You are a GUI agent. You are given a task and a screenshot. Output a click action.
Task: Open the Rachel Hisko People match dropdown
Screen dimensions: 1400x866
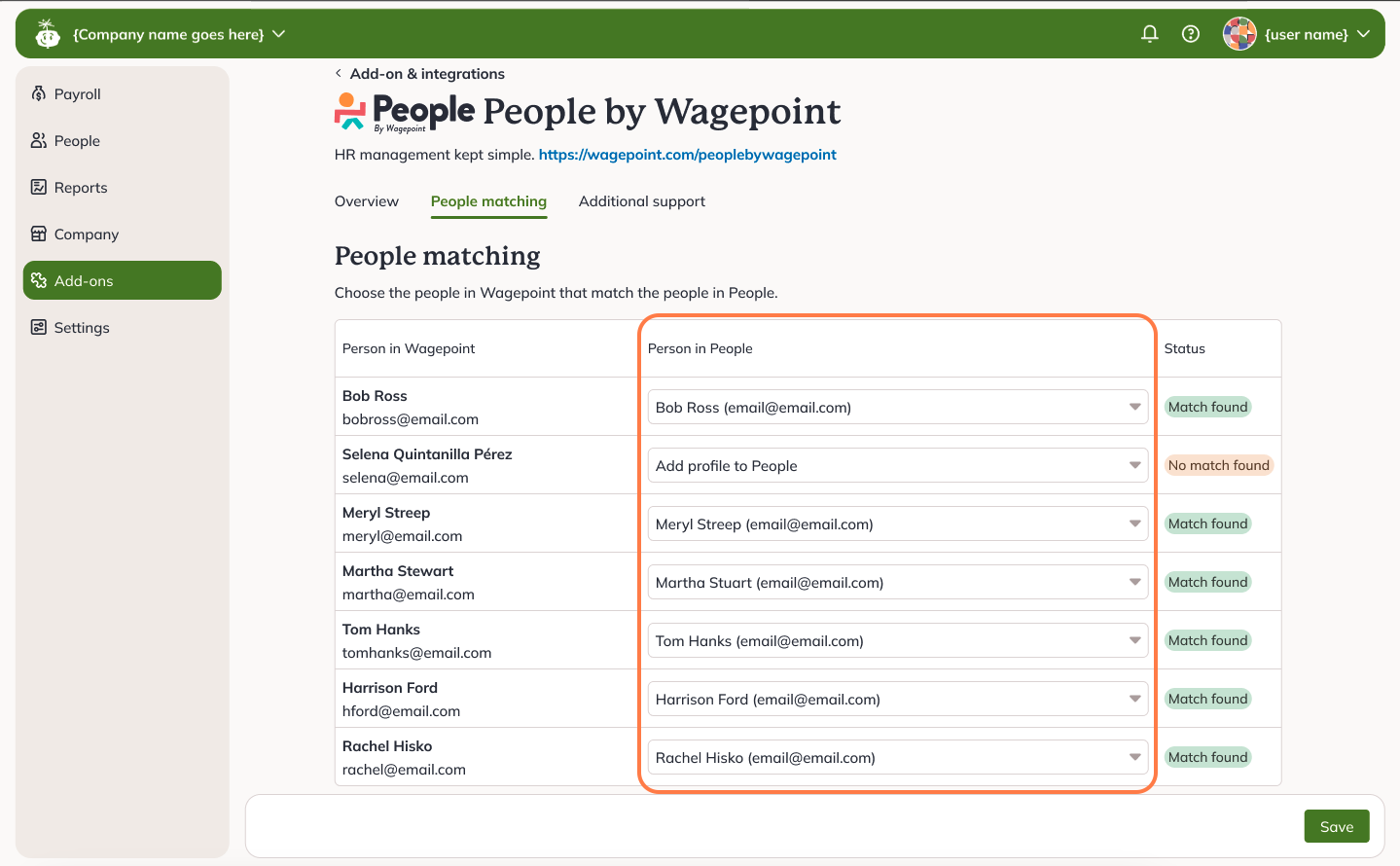(898, 757)
